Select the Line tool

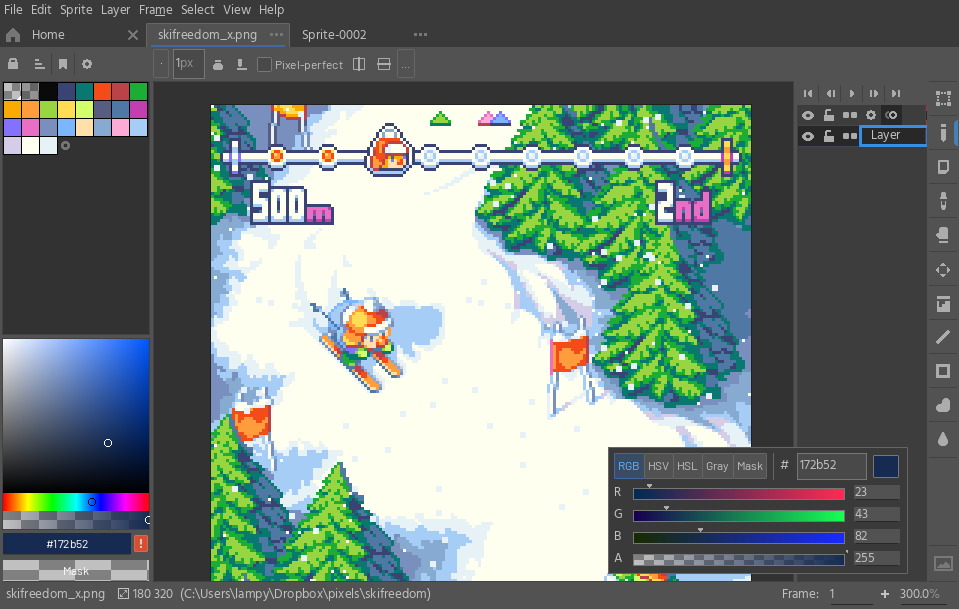tap(942, 338)
